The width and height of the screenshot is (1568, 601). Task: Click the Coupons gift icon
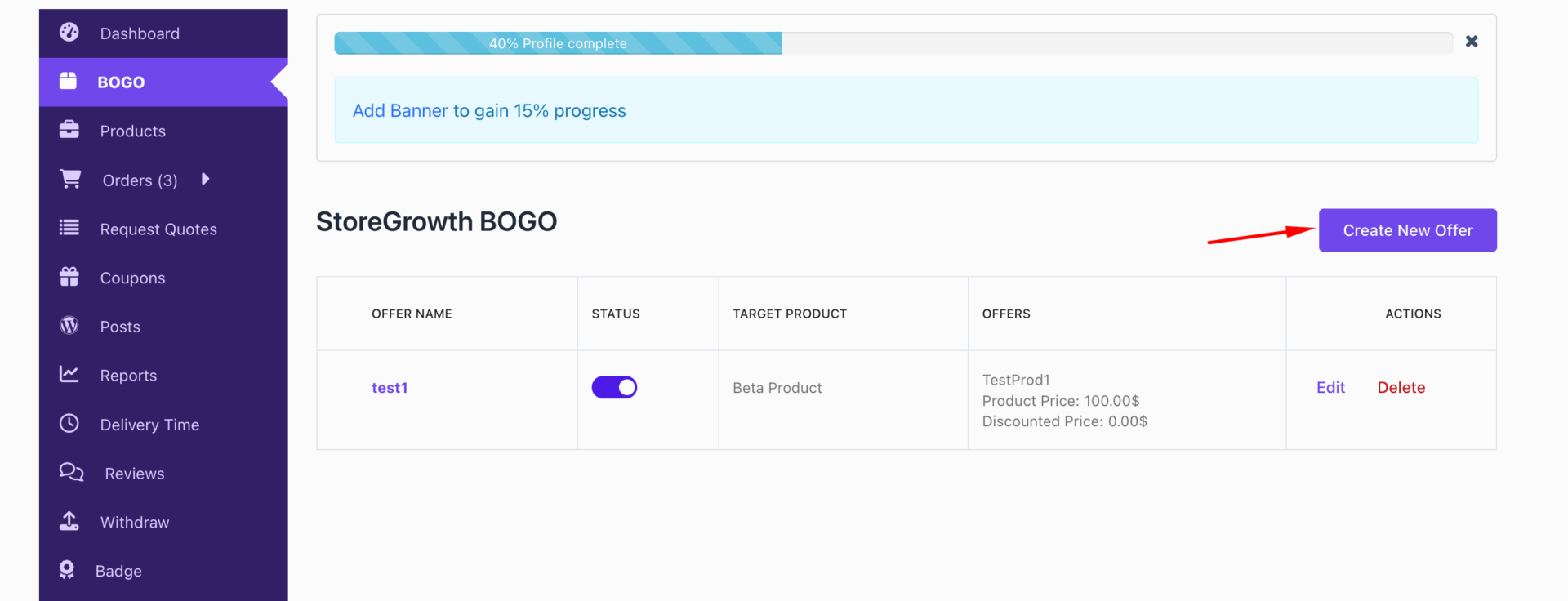click(69, 277)
